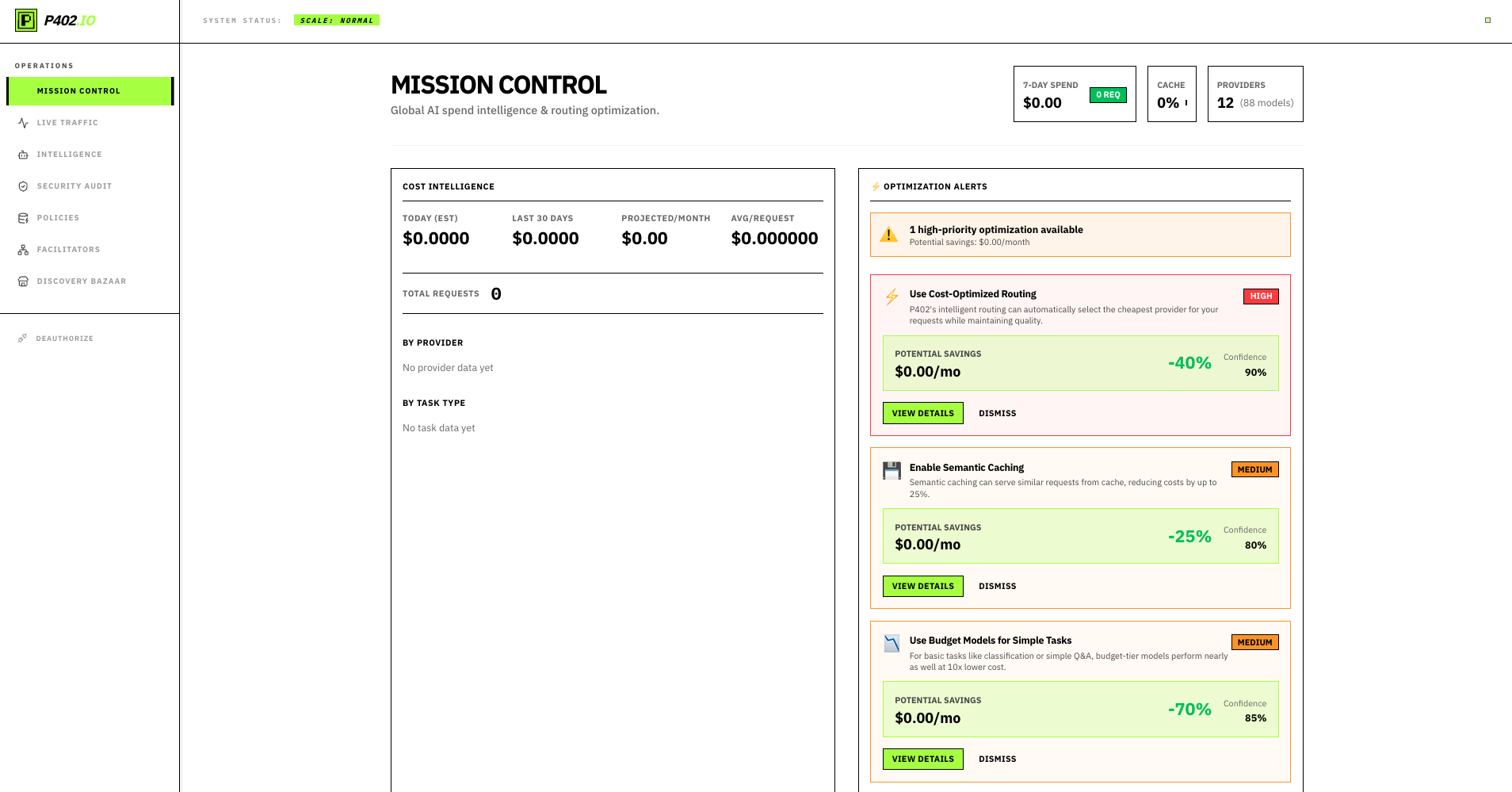
Task: Click the Mission Control page heading
Action: [x=498, y=85]
